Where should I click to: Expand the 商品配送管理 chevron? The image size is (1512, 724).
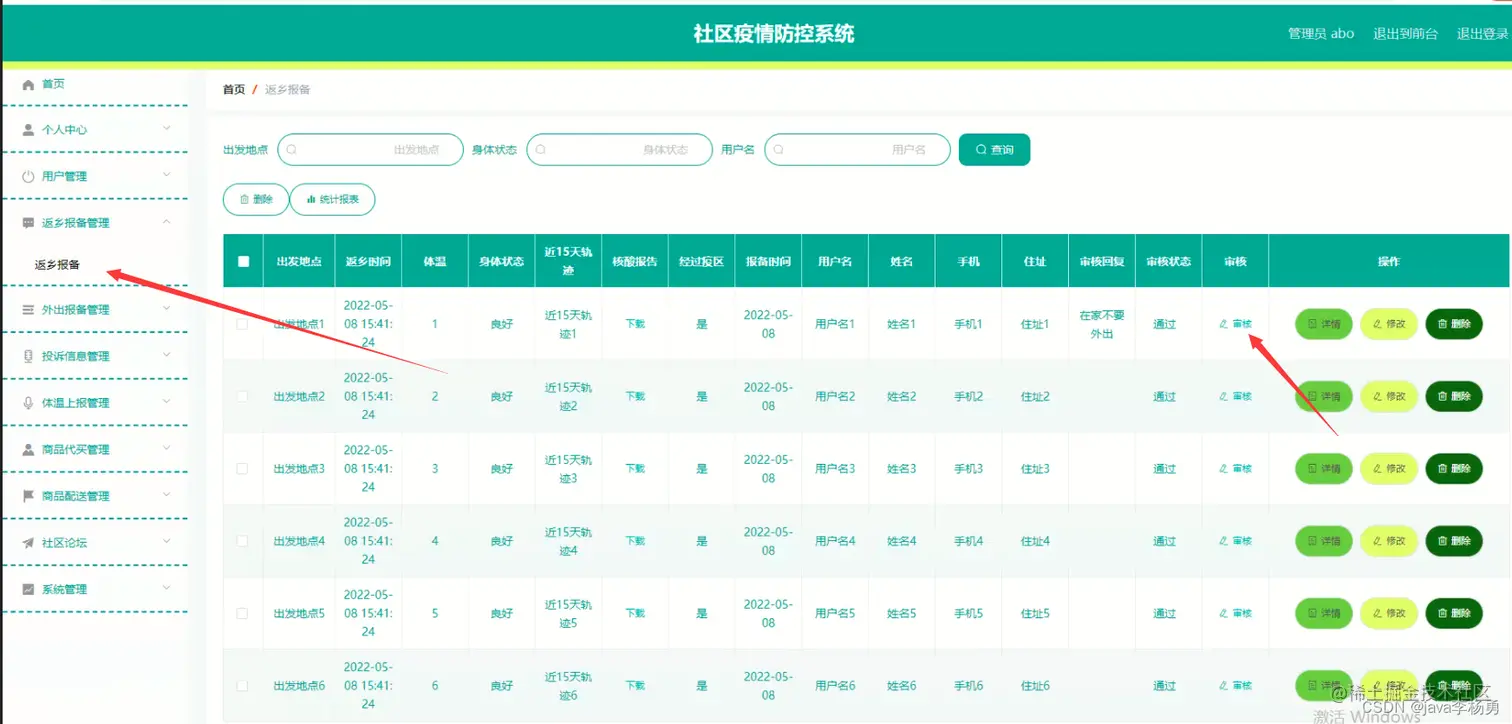(x=167, y=495)
